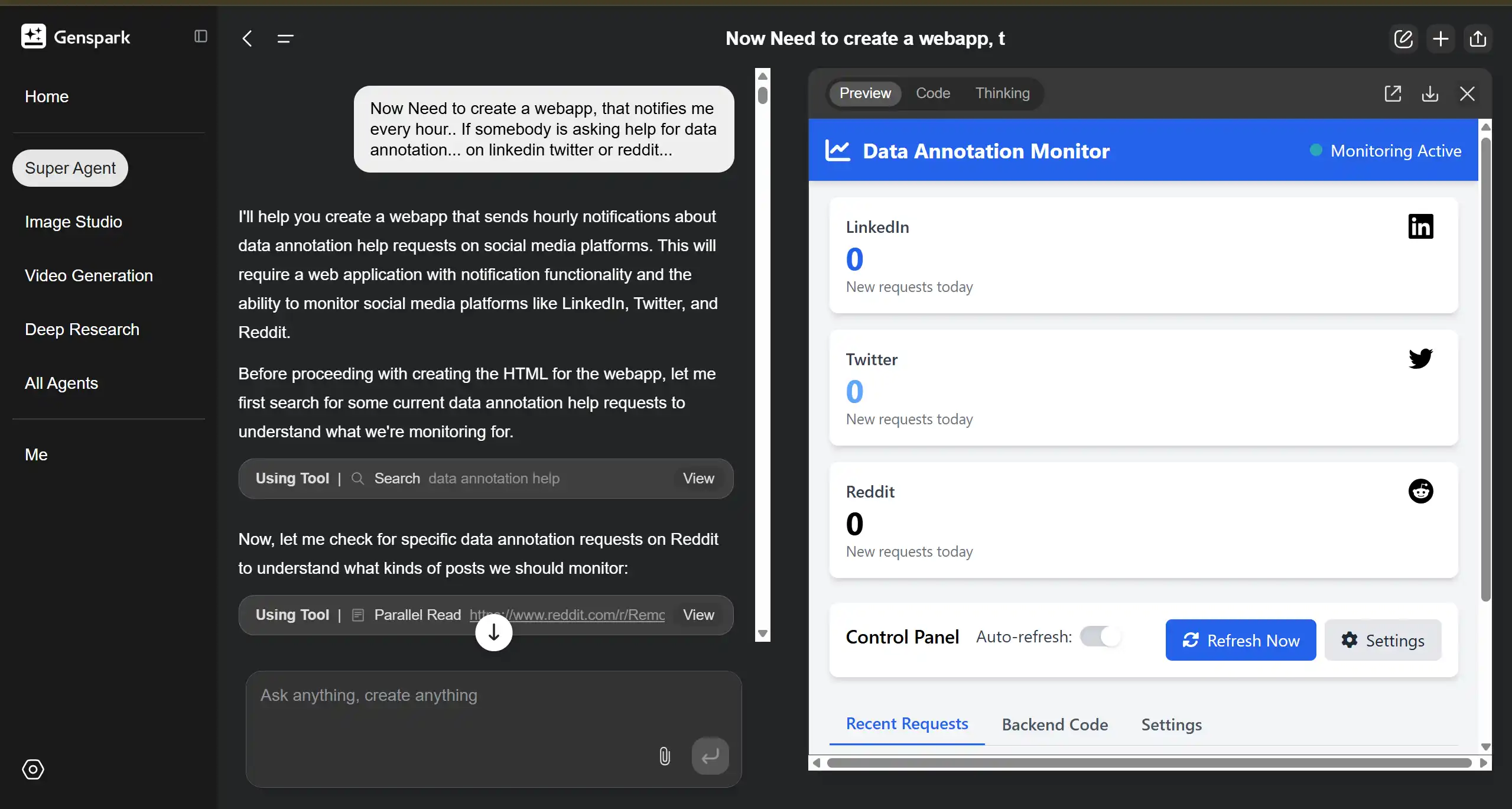
Task: Collapse the left sidebar panel
Action: point(200,37)
